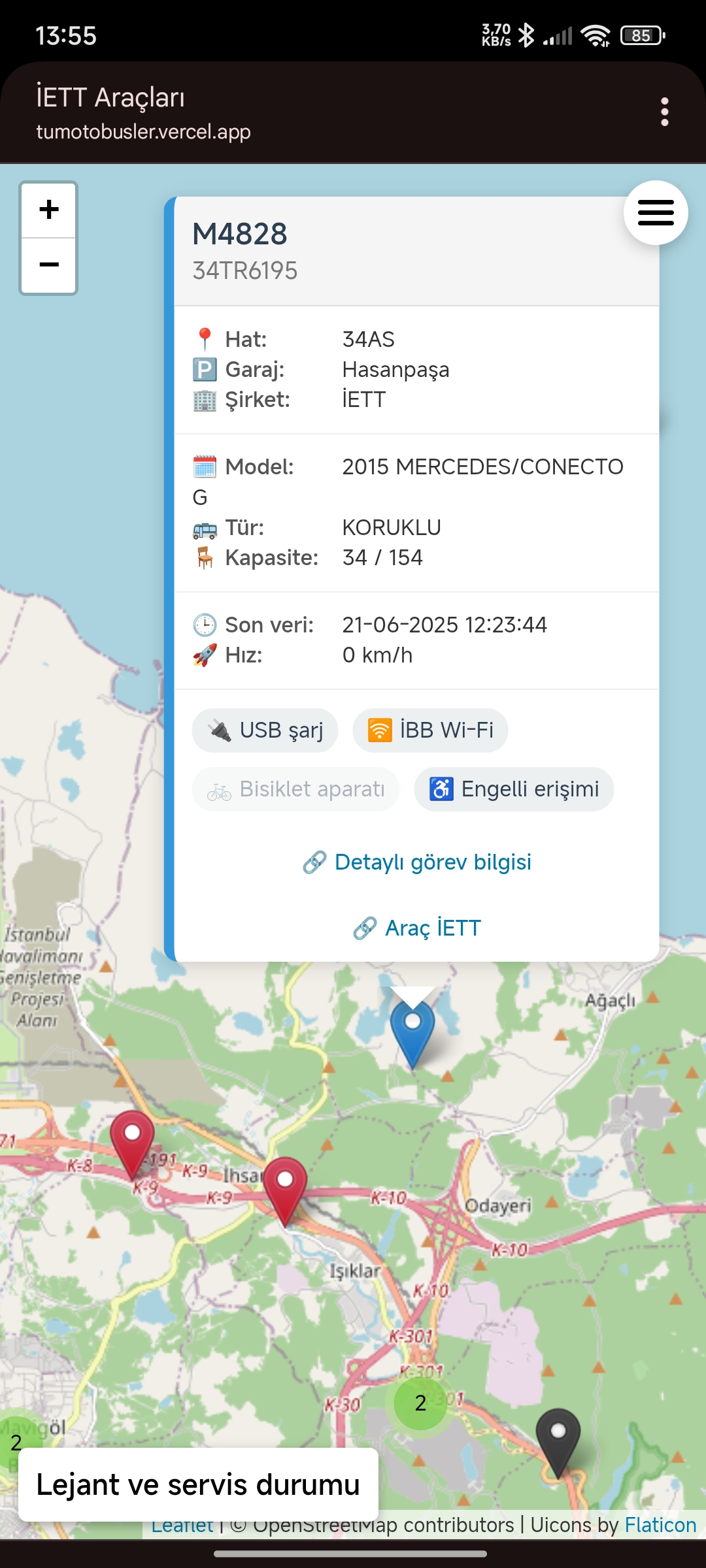This screenshot has height=1568, width=706.
Task: Click the chair icon beside Kapasite
Action: point(205,557)
